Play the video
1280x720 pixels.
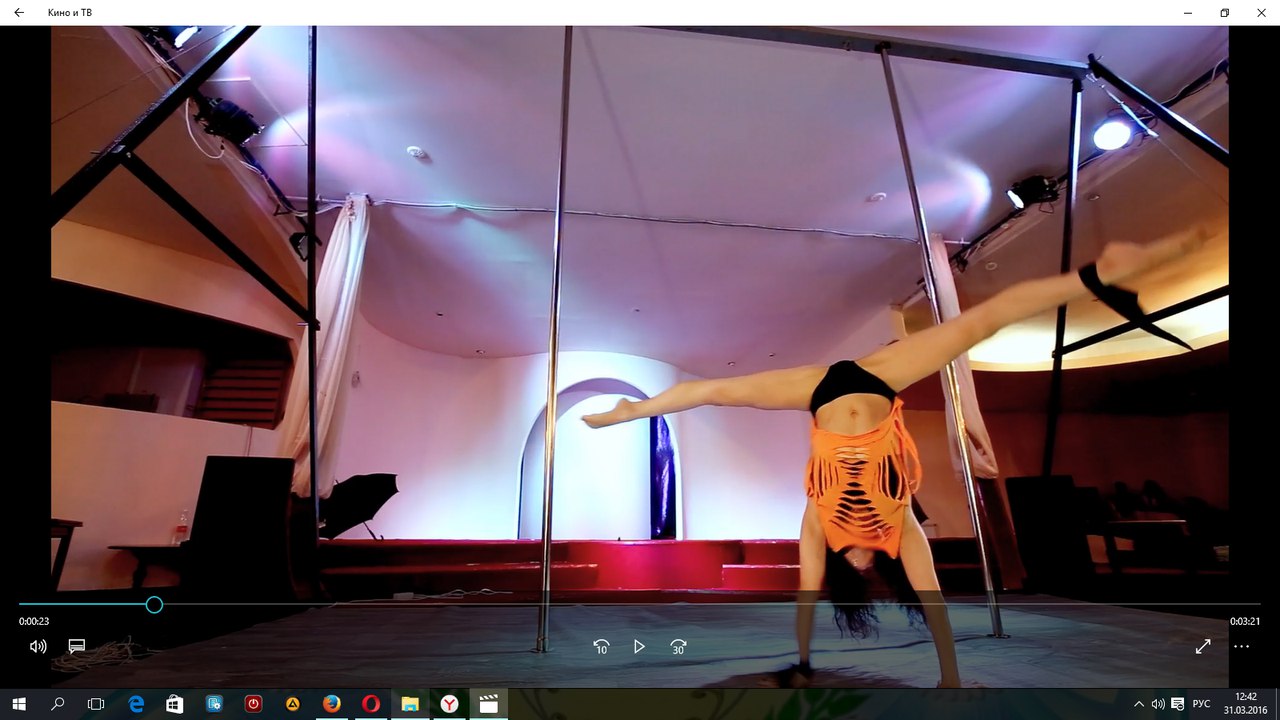click(639, 647)
